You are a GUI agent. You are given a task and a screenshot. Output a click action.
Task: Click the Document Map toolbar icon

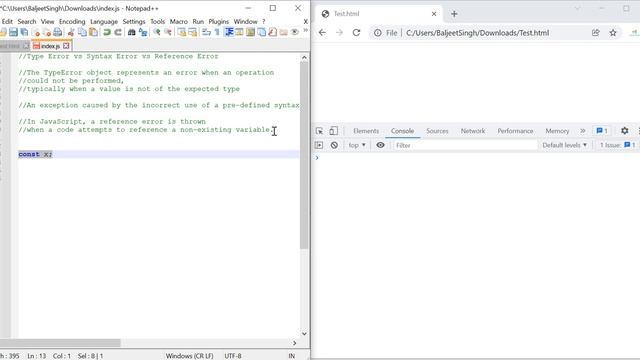click(250, 32)
